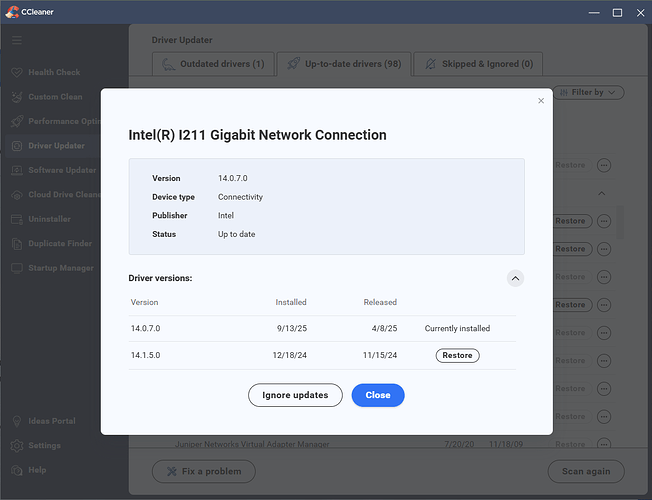This screenshot has width=652, height=500.
Task: Open more options in Juniper Networks row
Action: (x=604, y=443)
